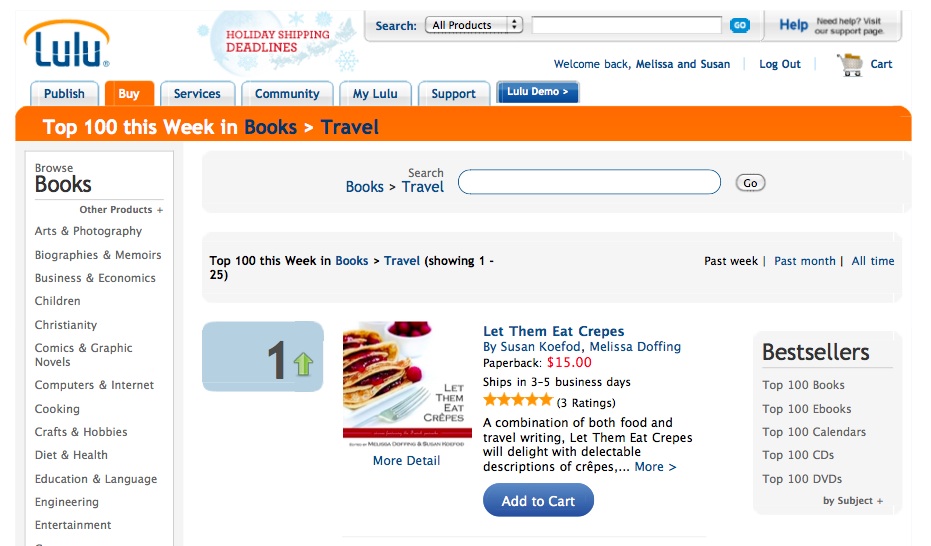The width and height of the screenshot is (931, 546).
Task: Expand Bestsellers by Subject
Action: 853,501
